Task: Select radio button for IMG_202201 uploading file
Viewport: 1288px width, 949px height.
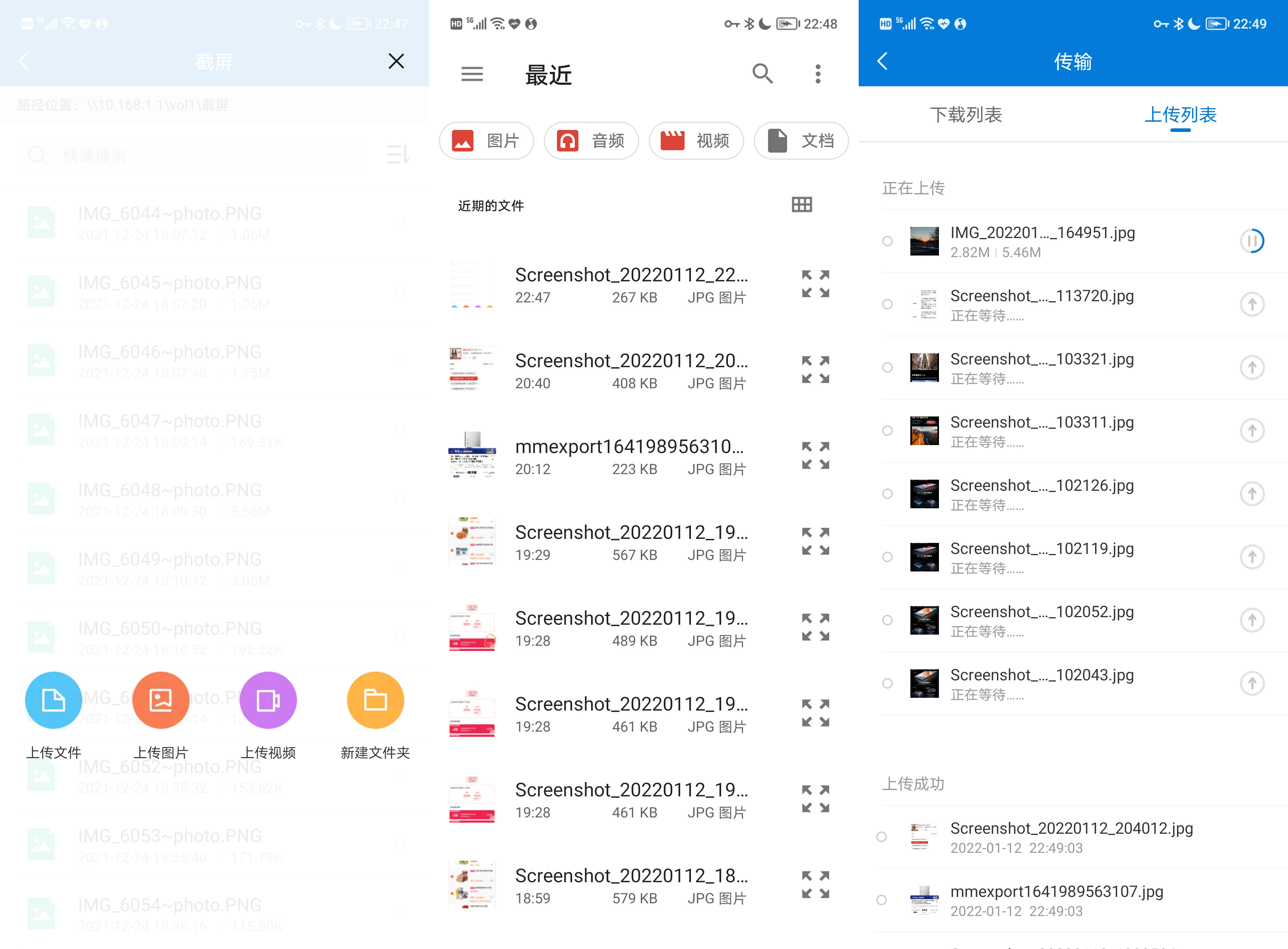Action: point(887,241)
